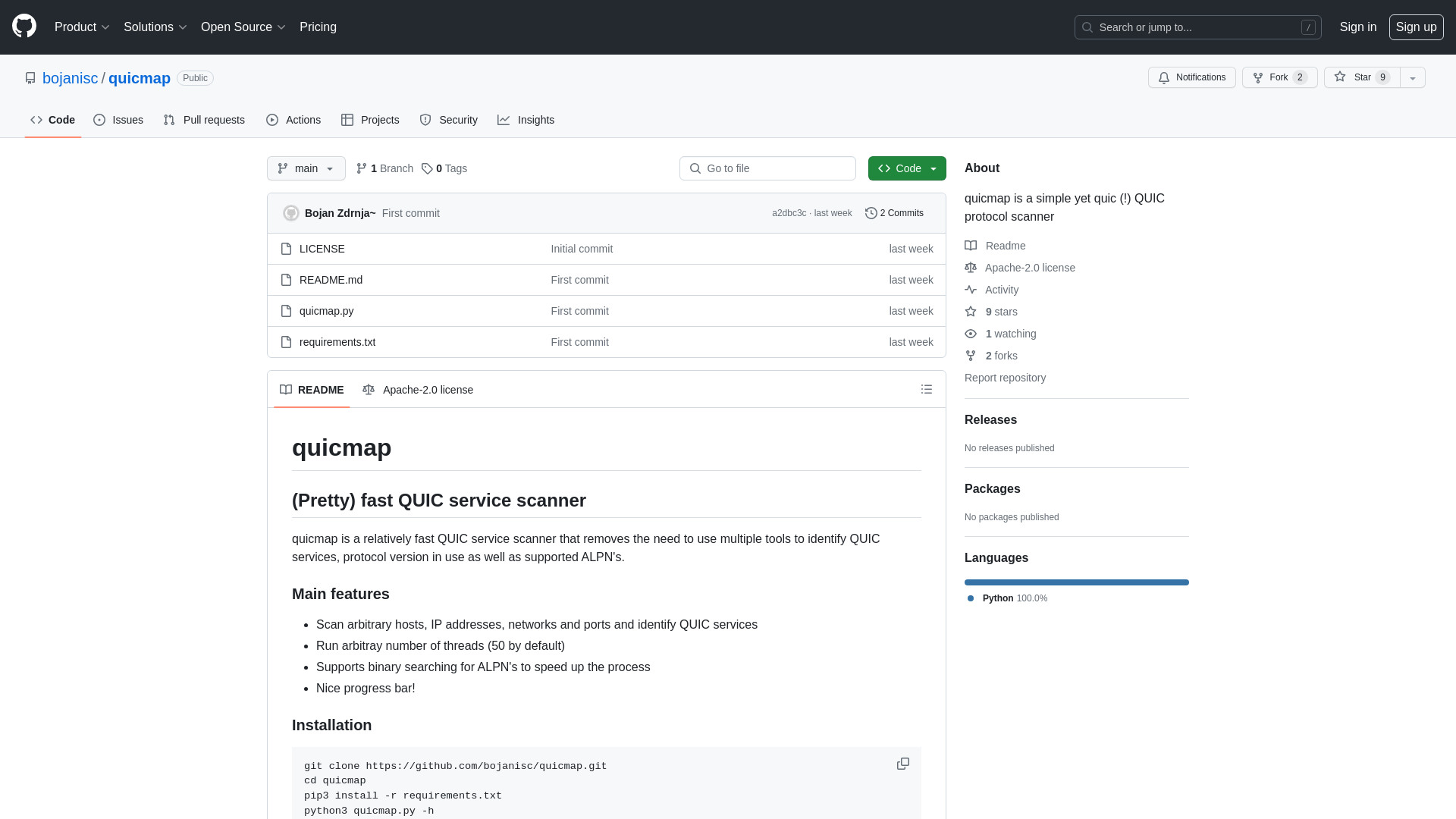Switch to the Projects tab

[x=370, y=120]
